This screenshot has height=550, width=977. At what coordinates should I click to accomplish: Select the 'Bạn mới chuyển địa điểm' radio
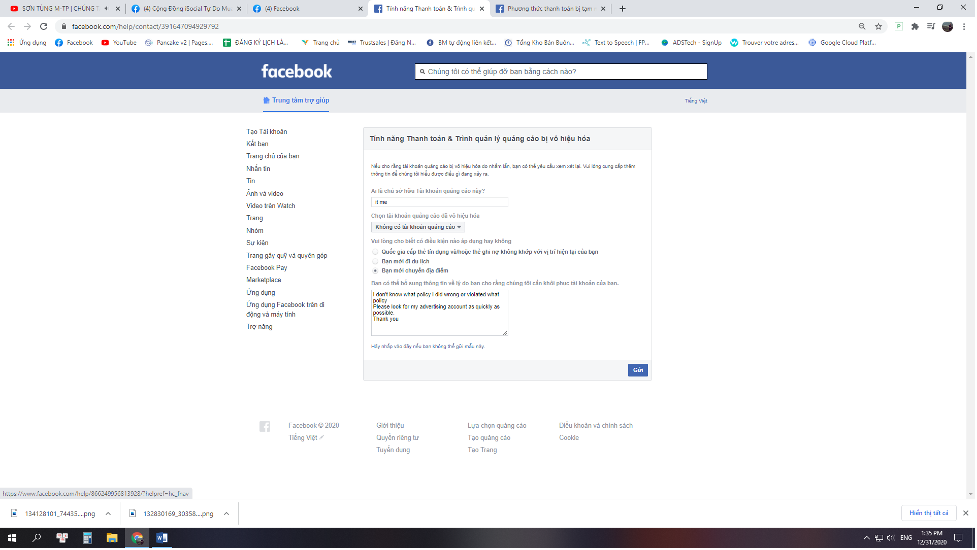point(375,271)
